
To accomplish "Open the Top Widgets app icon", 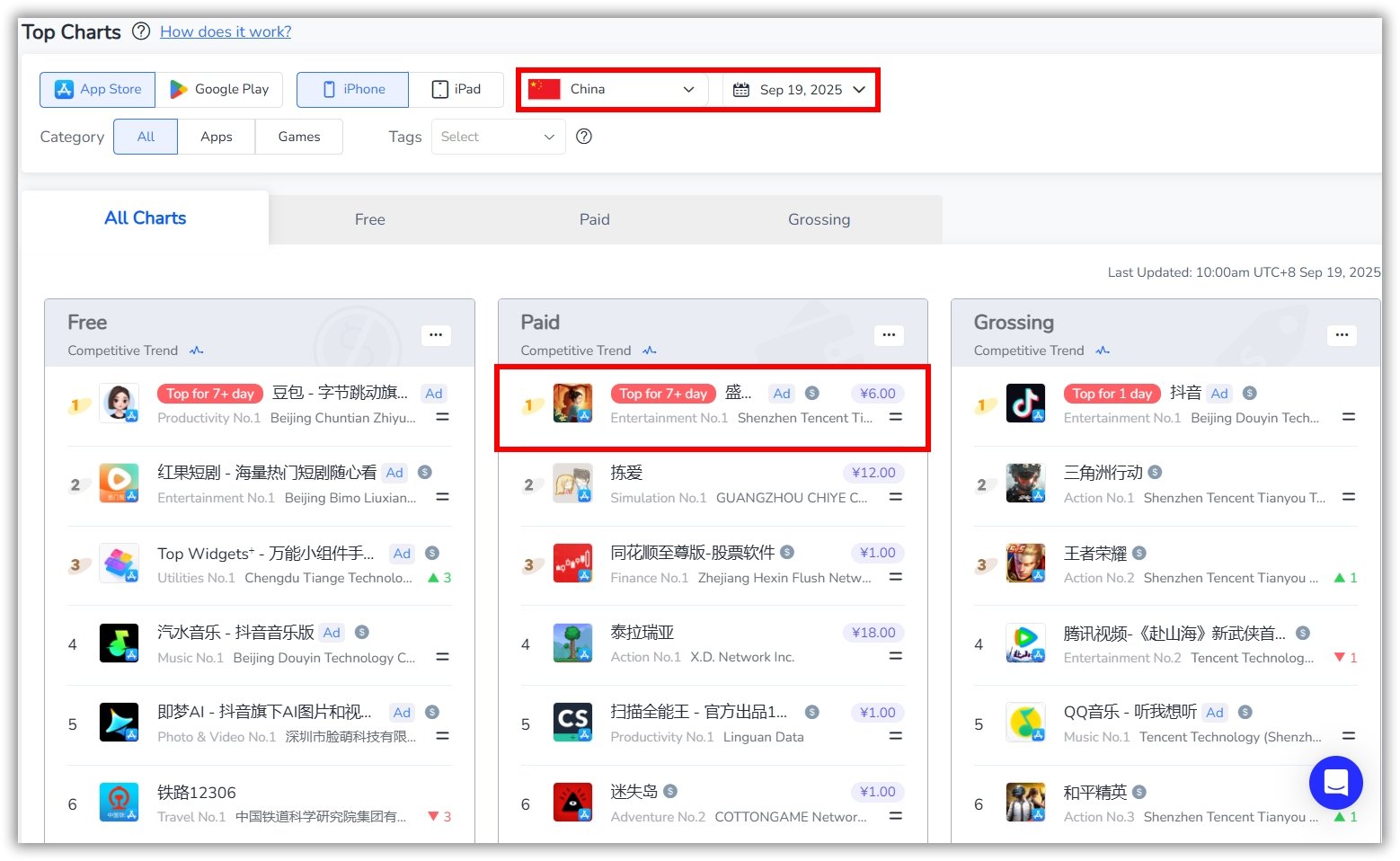I will tap(119, 564).
